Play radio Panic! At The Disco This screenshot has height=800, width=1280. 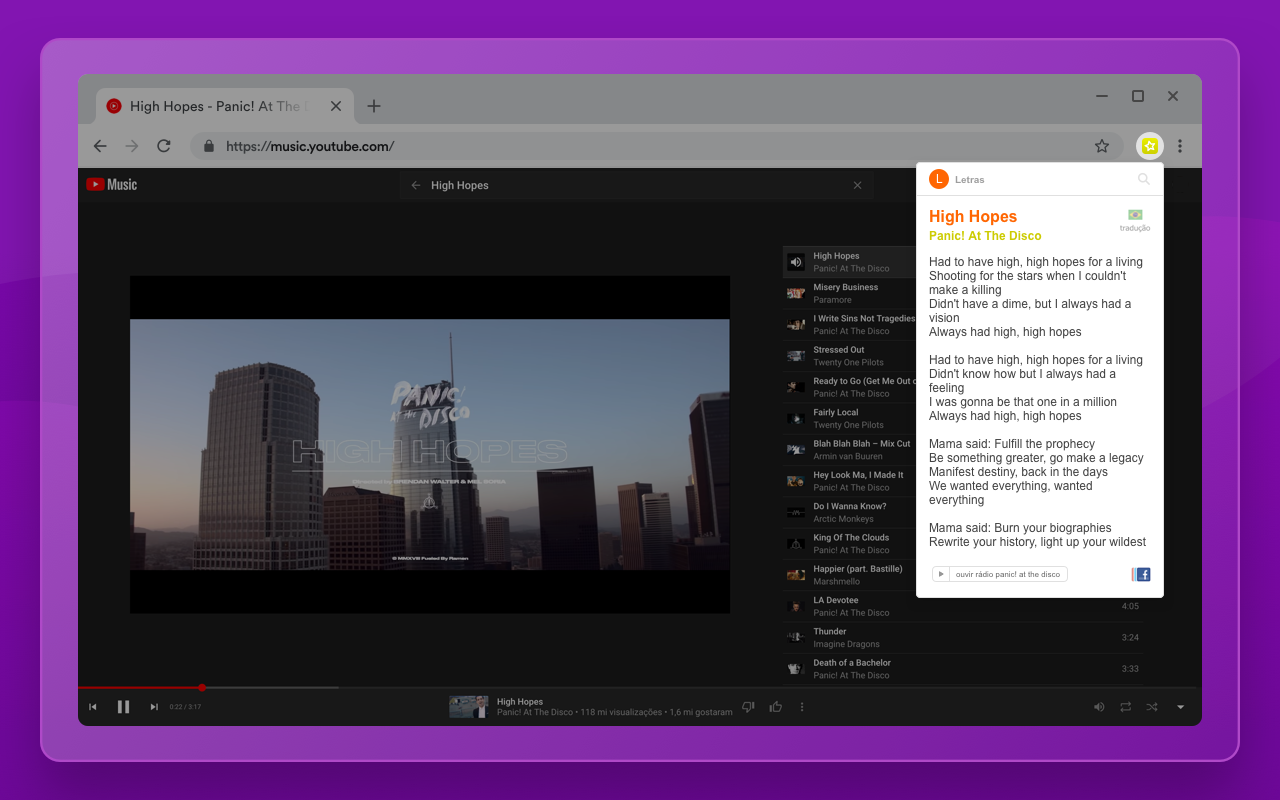coord(1000,574)
